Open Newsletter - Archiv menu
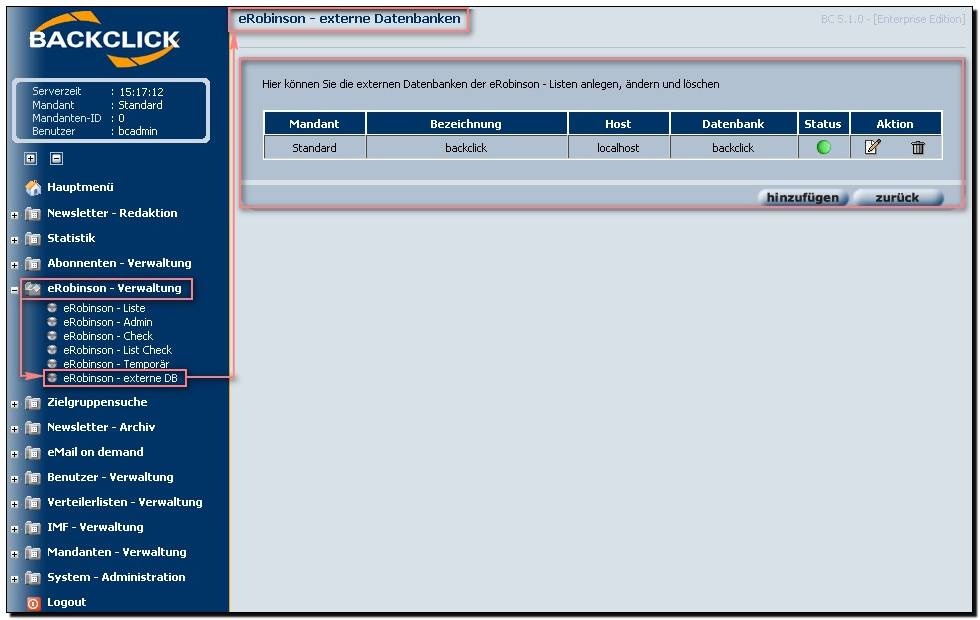This screenshot has height=620, width=980. click(x=101, y=427)
